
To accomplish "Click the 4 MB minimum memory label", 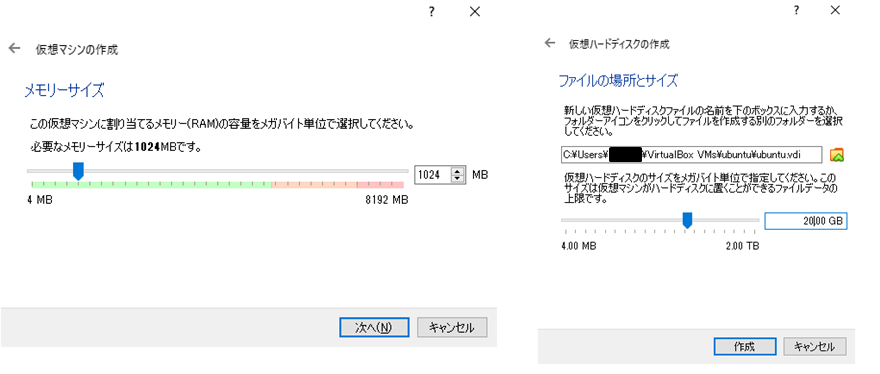I will coord(40,200).
